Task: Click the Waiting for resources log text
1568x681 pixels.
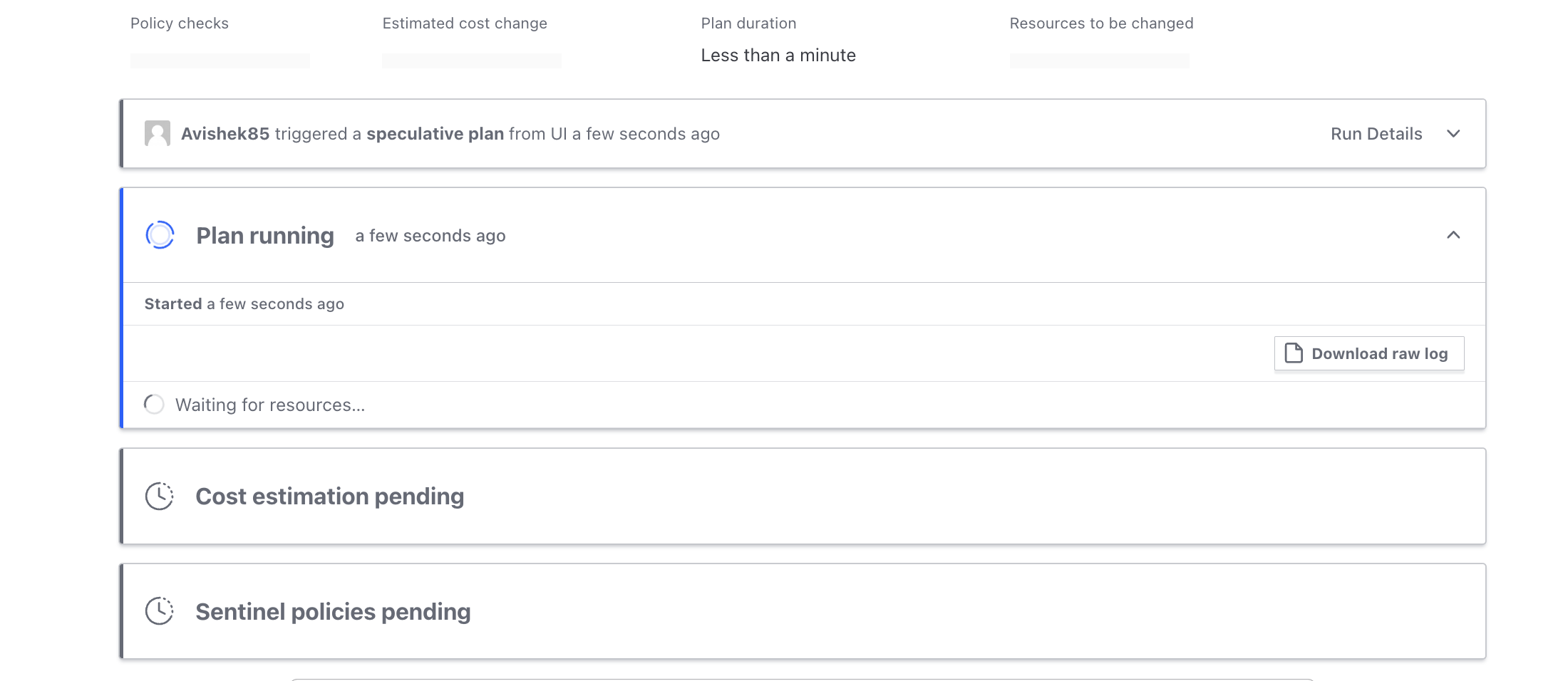Action: 270,405
